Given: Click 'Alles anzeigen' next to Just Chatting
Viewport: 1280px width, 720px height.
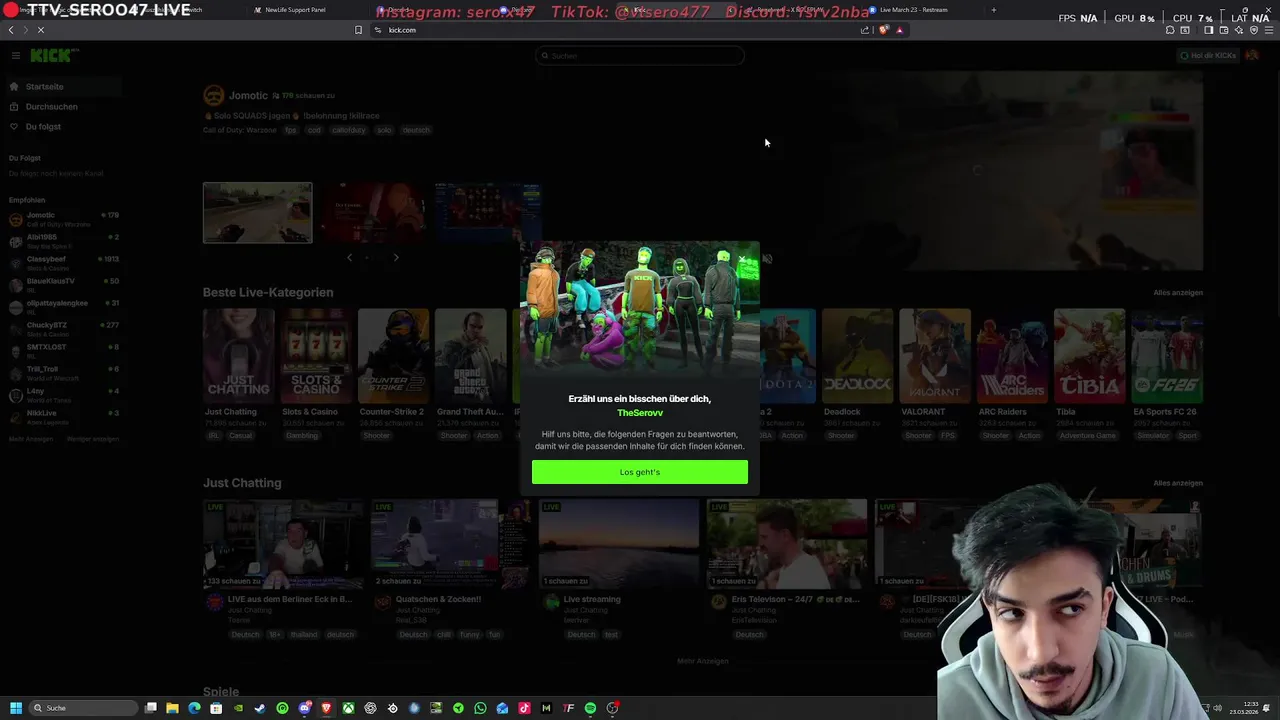Looking at the screenshot, I should pyautogui.click(x=1178, y=483).
